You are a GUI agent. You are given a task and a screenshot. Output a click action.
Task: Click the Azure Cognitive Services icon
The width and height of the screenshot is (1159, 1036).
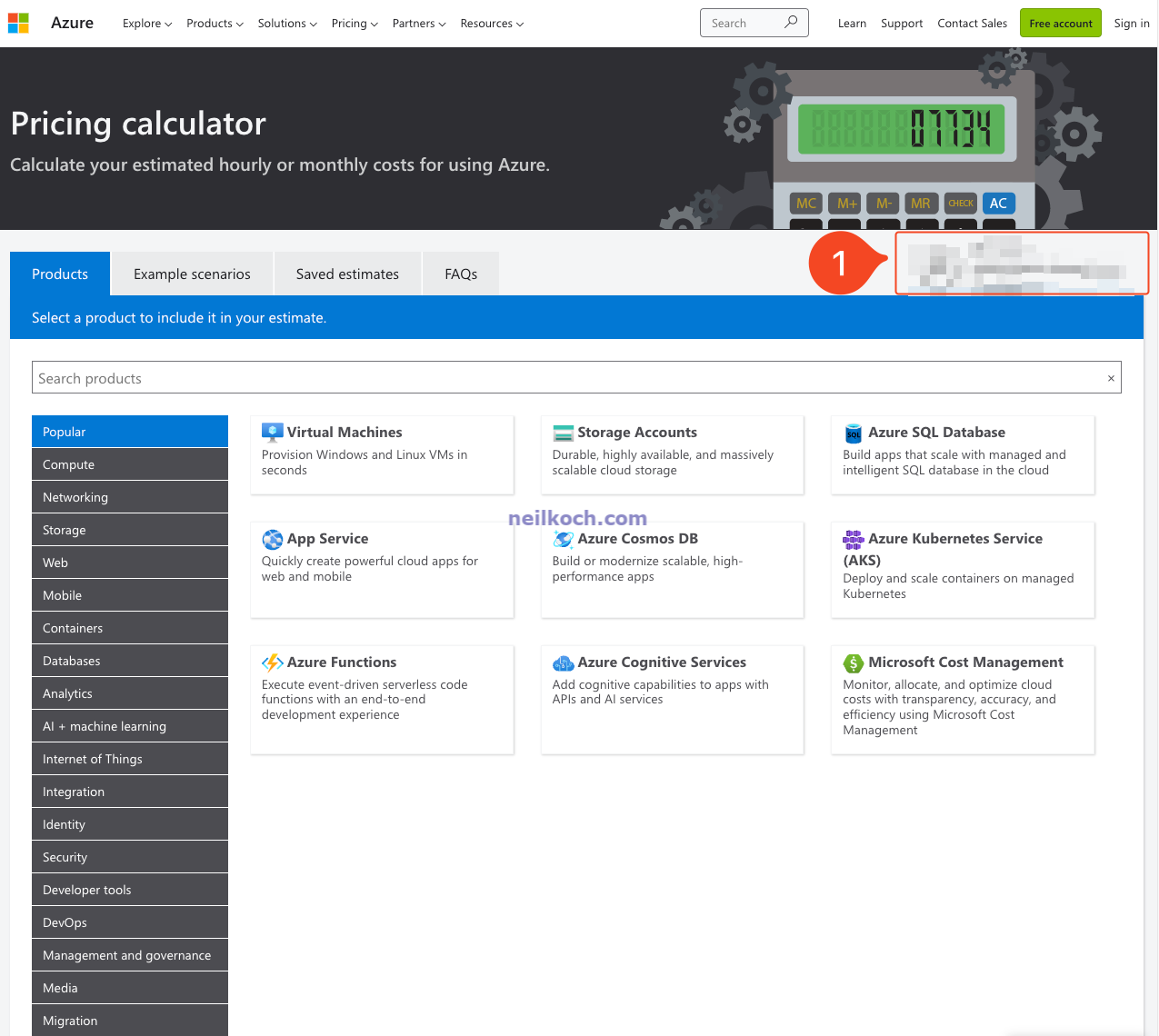(563, 662)
